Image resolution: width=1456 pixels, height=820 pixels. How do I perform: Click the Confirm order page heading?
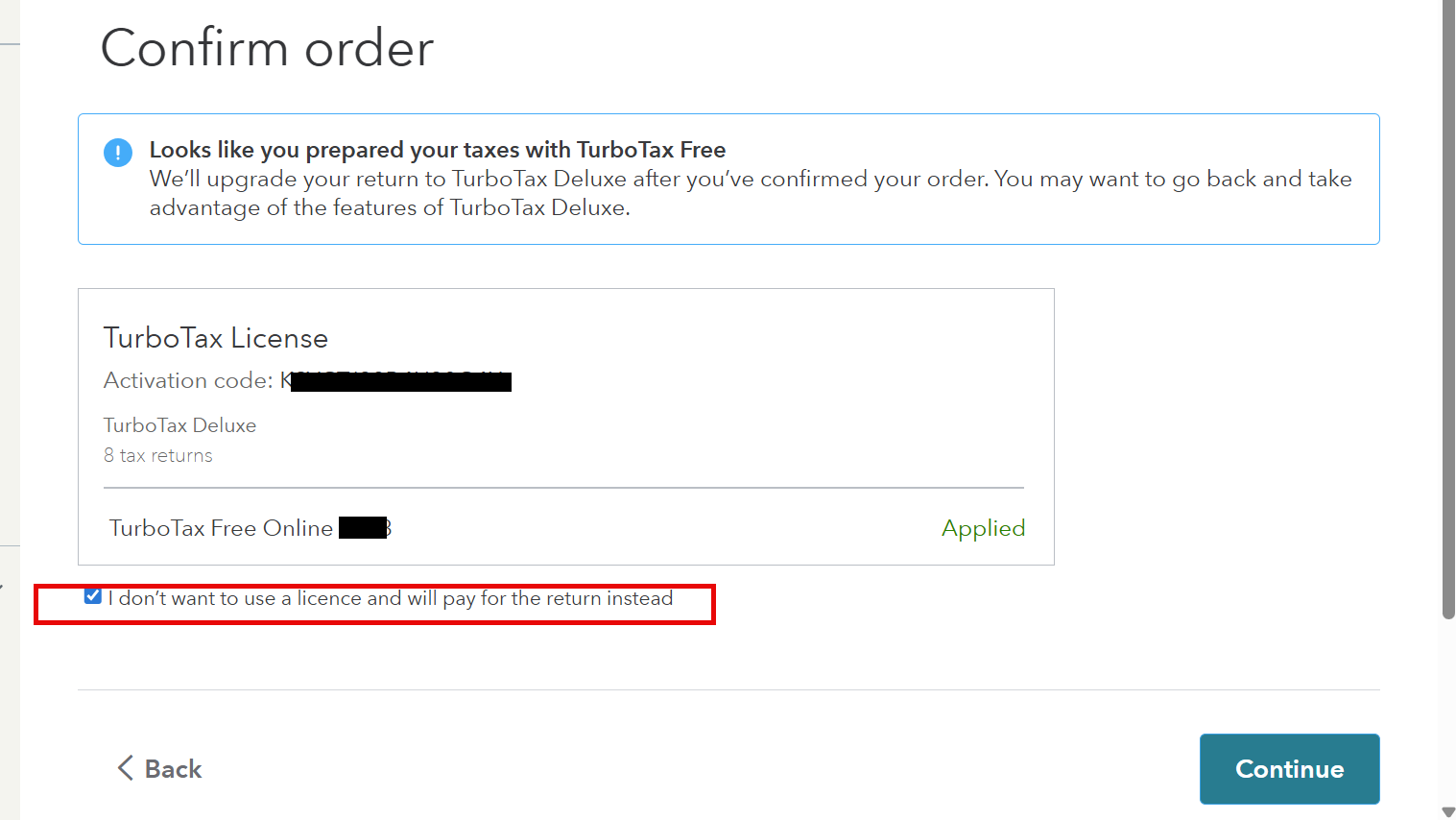[267, 48]
